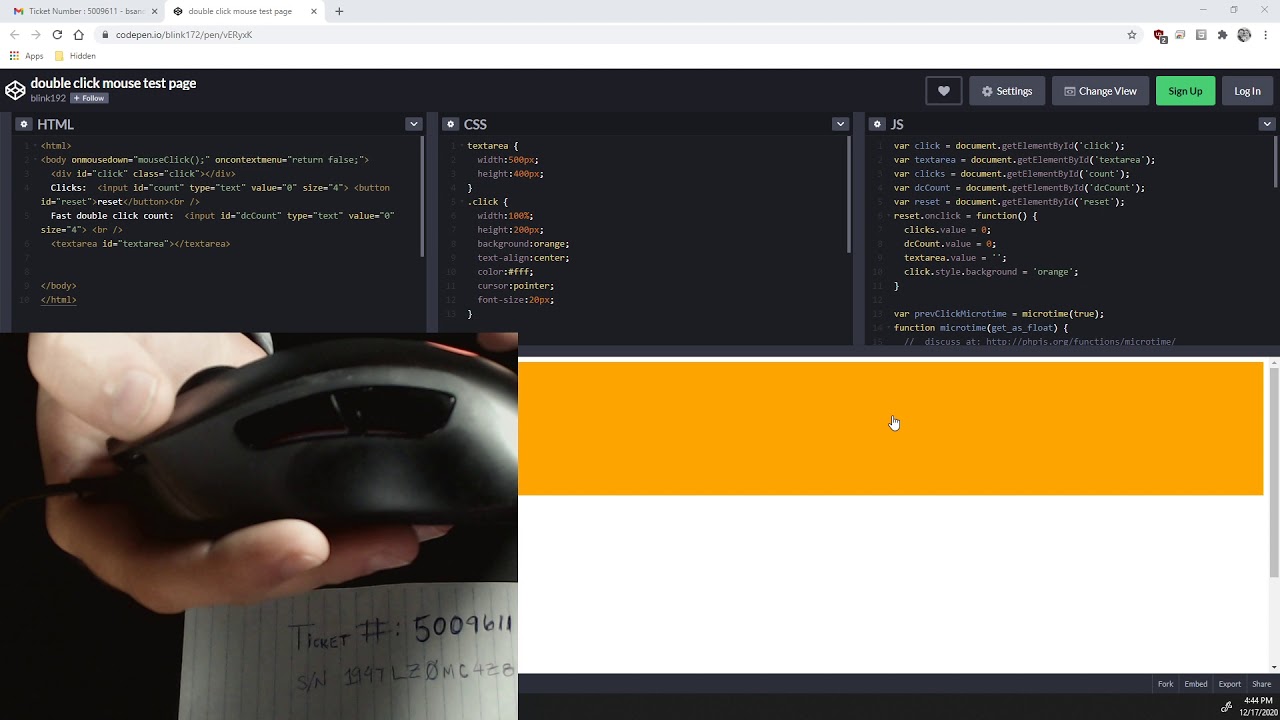This screenshot has height=720, width=1280.
Task: Open the uBlock shield extension
Action: coord(1159,35)
